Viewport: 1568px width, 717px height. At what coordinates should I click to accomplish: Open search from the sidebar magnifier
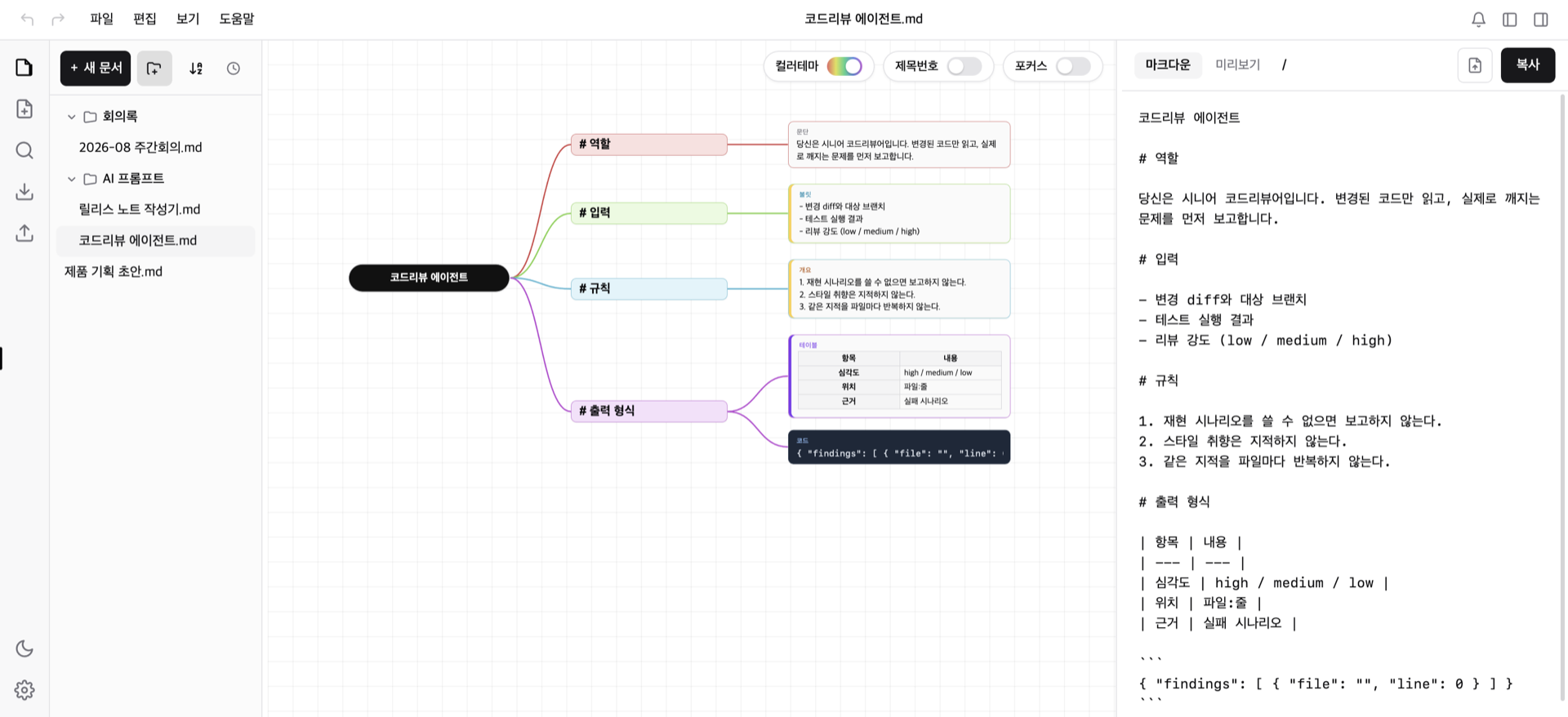tap(24, 150)
